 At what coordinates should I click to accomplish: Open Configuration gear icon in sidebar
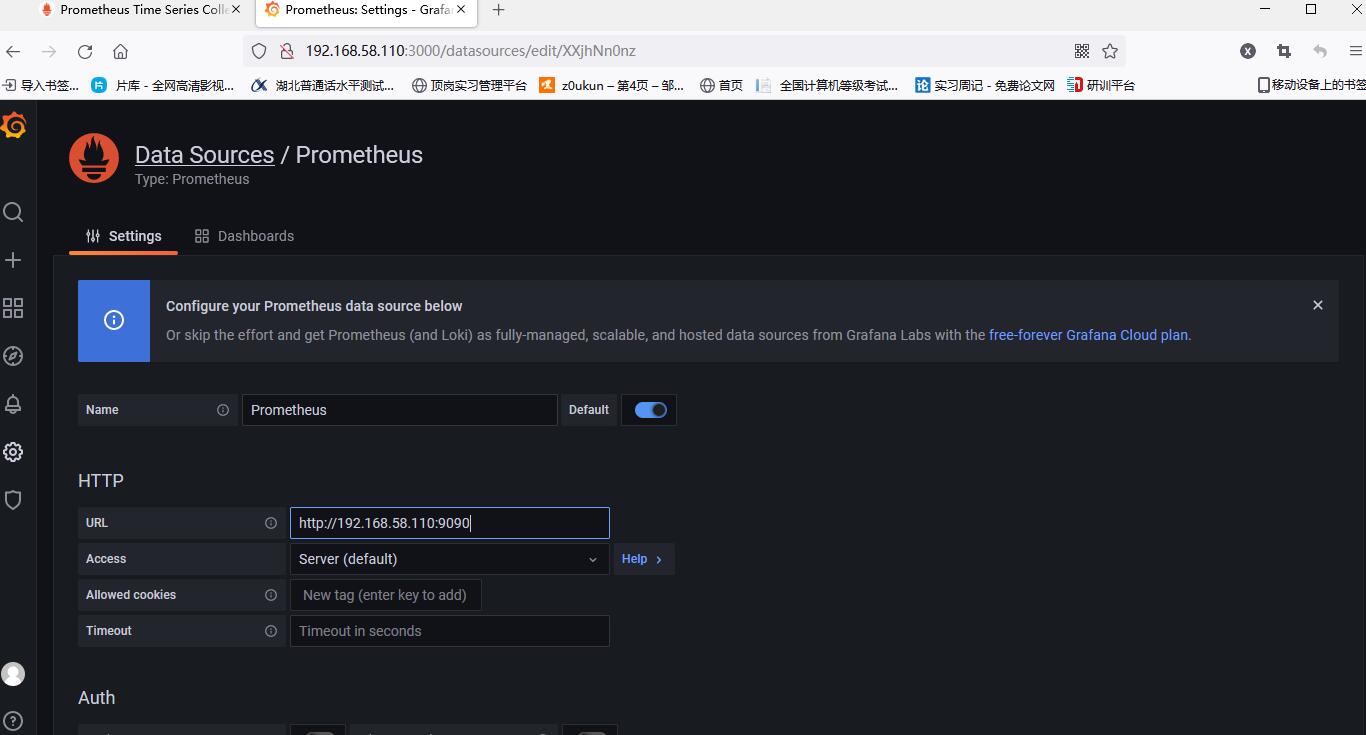(x=13, y=452)
